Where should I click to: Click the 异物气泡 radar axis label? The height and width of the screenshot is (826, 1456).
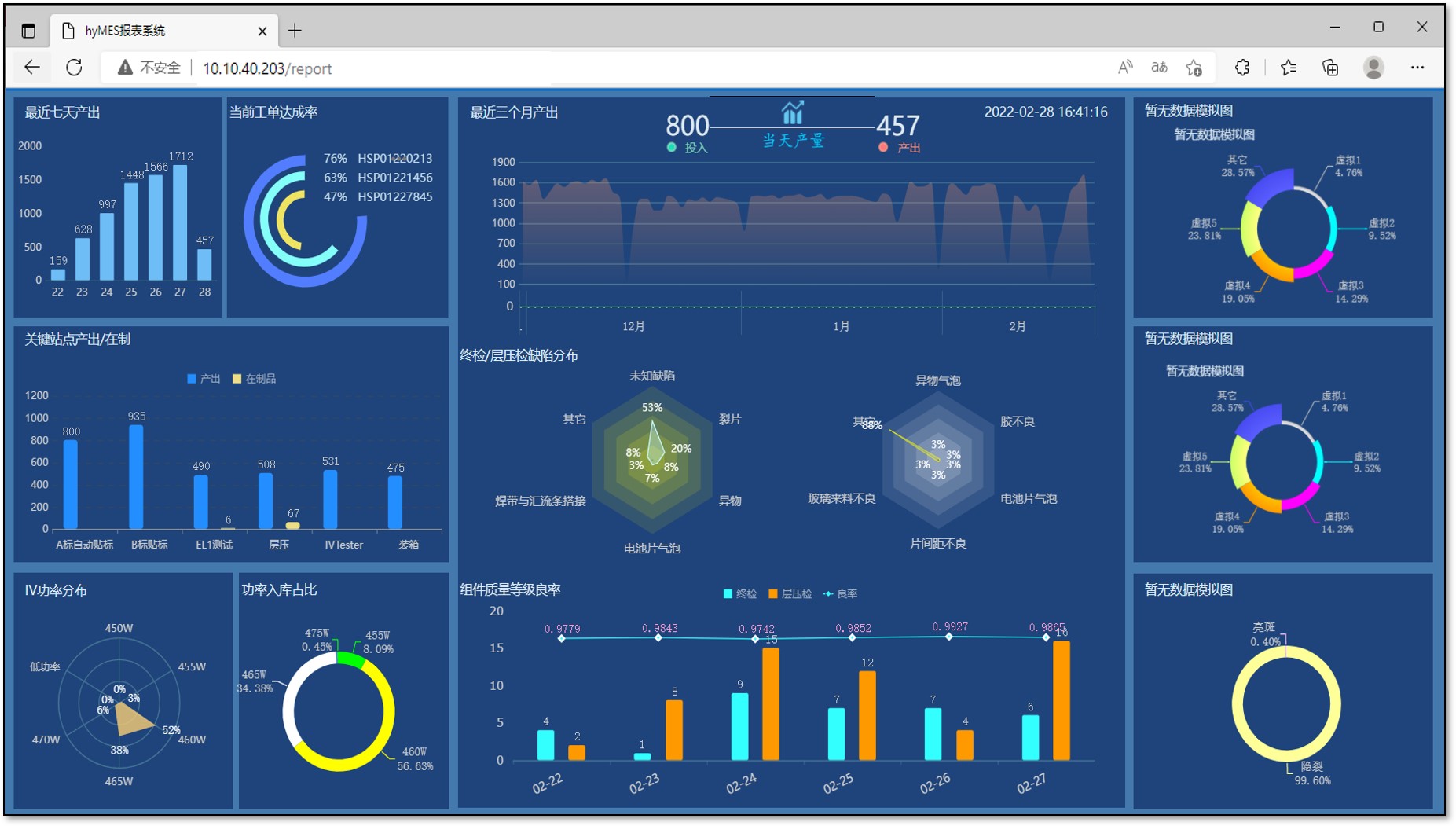click(938, 380)
